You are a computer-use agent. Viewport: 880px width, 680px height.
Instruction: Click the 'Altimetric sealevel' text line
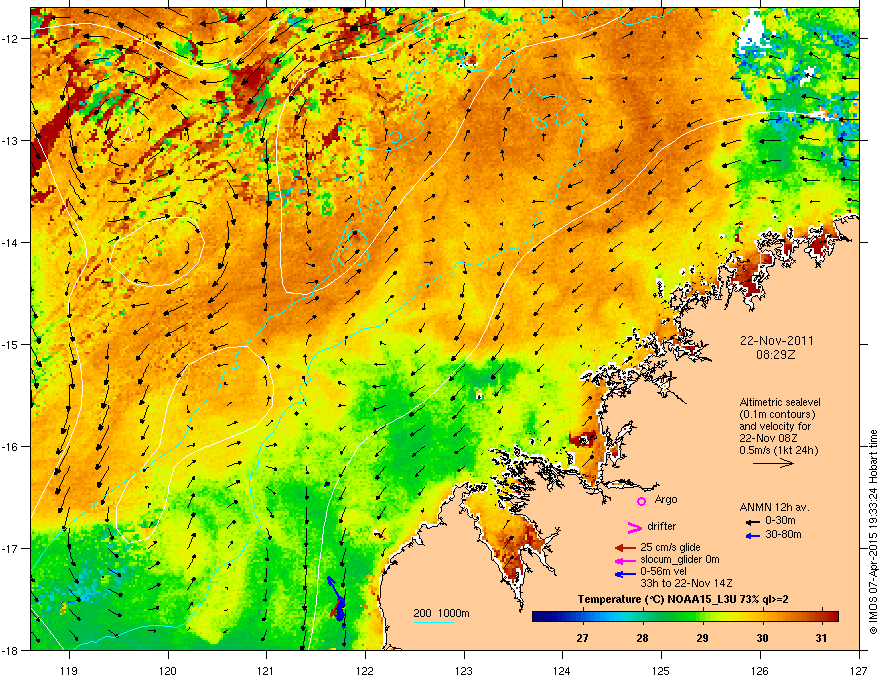pyautogui.click(x=780, y=402)
